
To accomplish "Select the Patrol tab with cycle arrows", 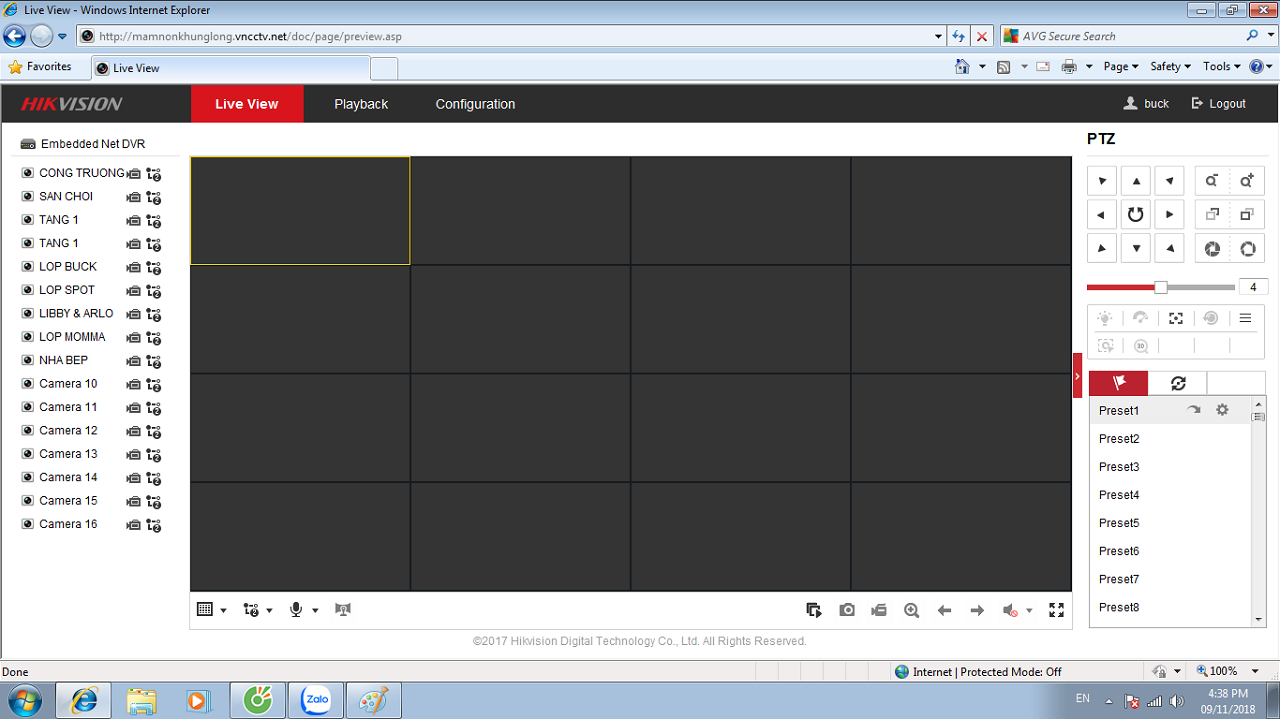I will click(1177, 383).
